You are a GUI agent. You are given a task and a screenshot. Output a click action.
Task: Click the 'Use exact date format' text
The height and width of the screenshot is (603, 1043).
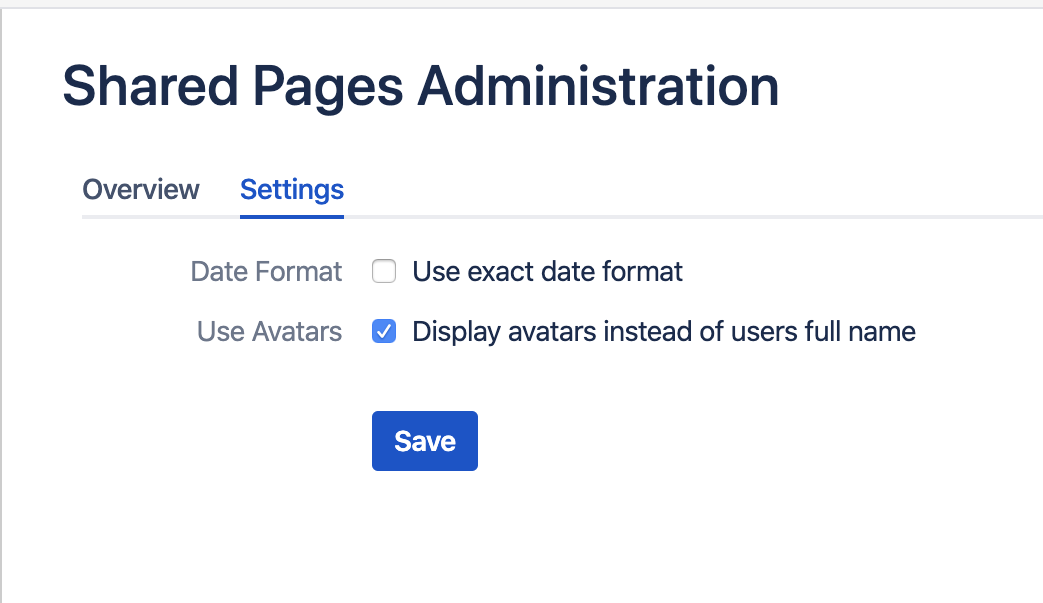[x=547, y=271]
